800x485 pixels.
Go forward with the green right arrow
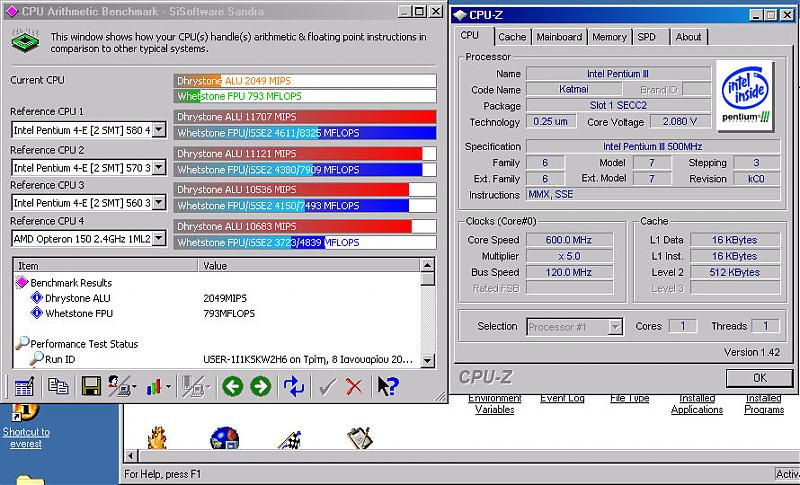pyautogui.click(x=261, y=386)
